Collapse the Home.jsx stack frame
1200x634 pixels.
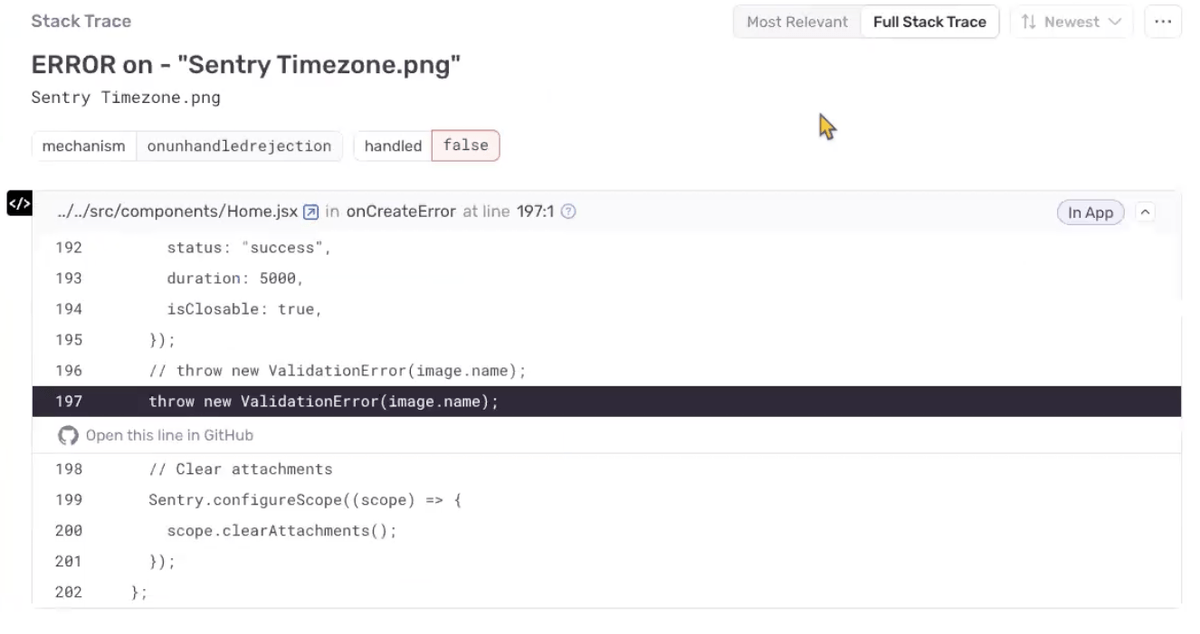click(x=1145, y=212)
